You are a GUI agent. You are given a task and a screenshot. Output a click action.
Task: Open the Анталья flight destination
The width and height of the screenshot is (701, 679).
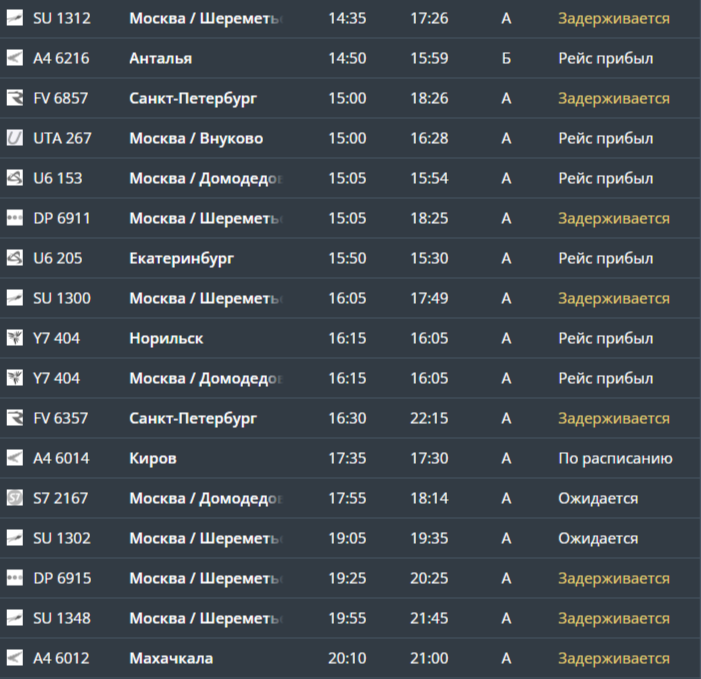160,58
